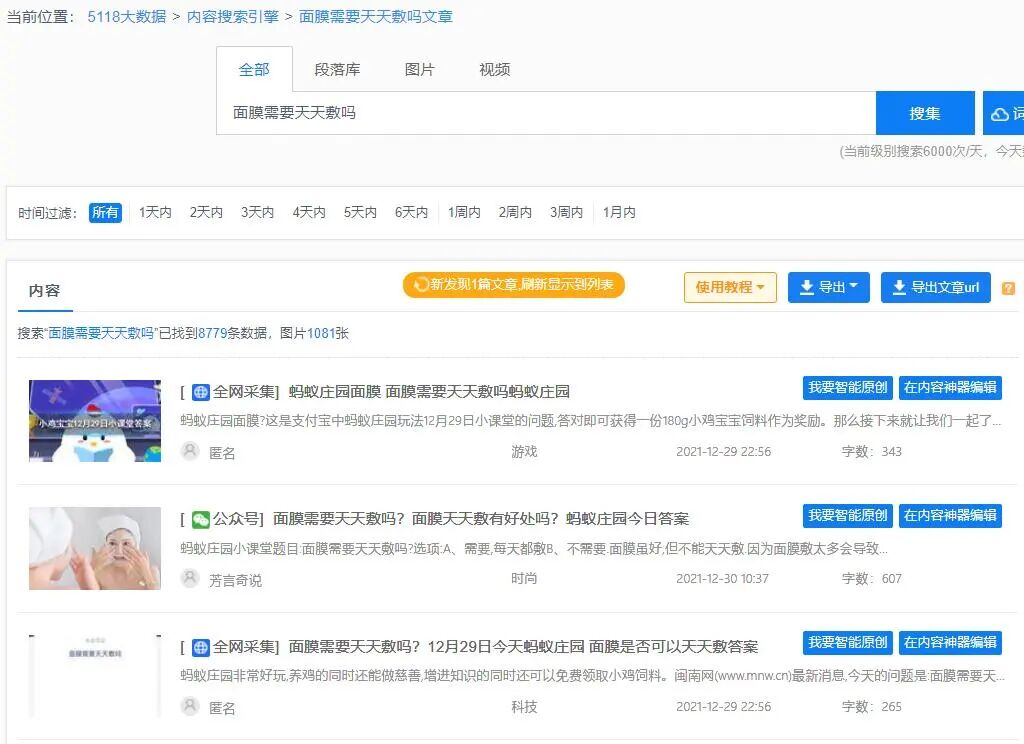Click 面膜需要天天敷吗文章 breadcrumb link
The height and width of the screenshot is (744, 1024).
pos(376,16)
